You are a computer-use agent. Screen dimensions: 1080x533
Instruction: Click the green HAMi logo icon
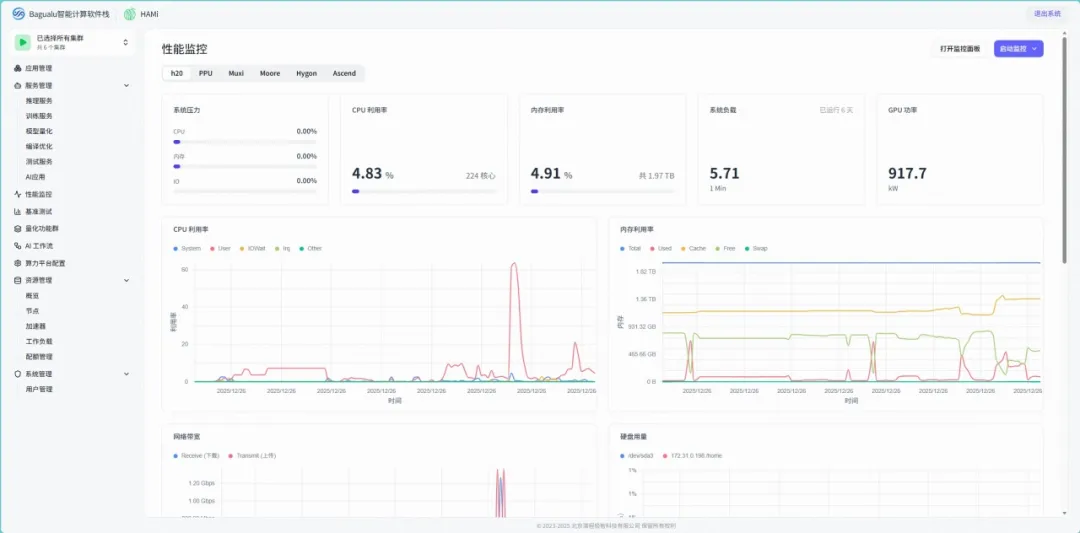129,14
